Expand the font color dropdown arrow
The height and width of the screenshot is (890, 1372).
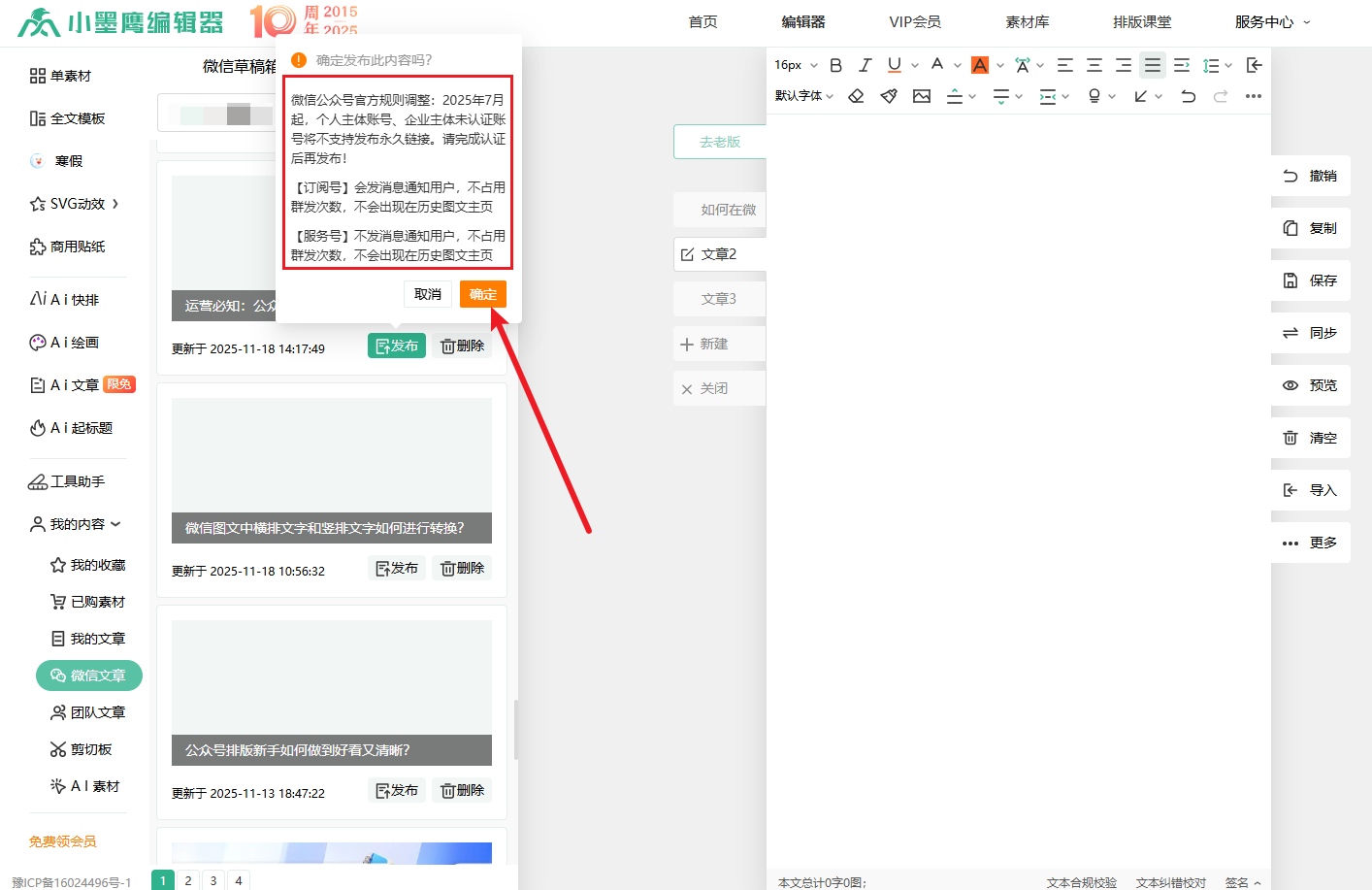[x=958, y=66]
